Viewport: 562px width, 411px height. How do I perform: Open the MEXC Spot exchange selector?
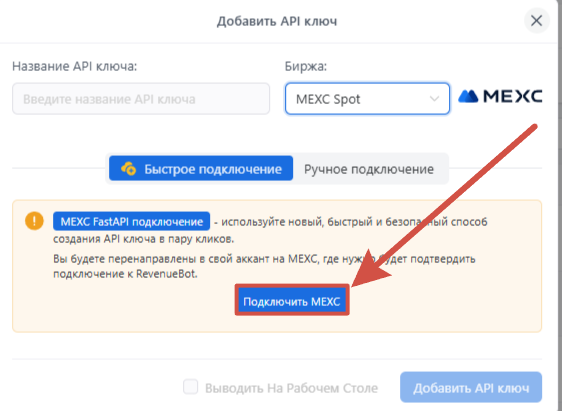tap(367, 99)
